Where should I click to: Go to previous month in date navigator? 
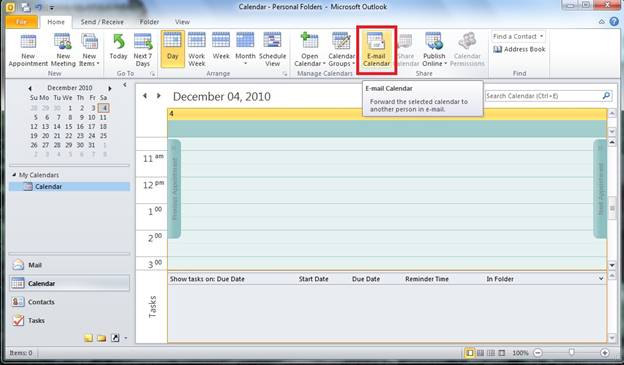pos(30,88)
